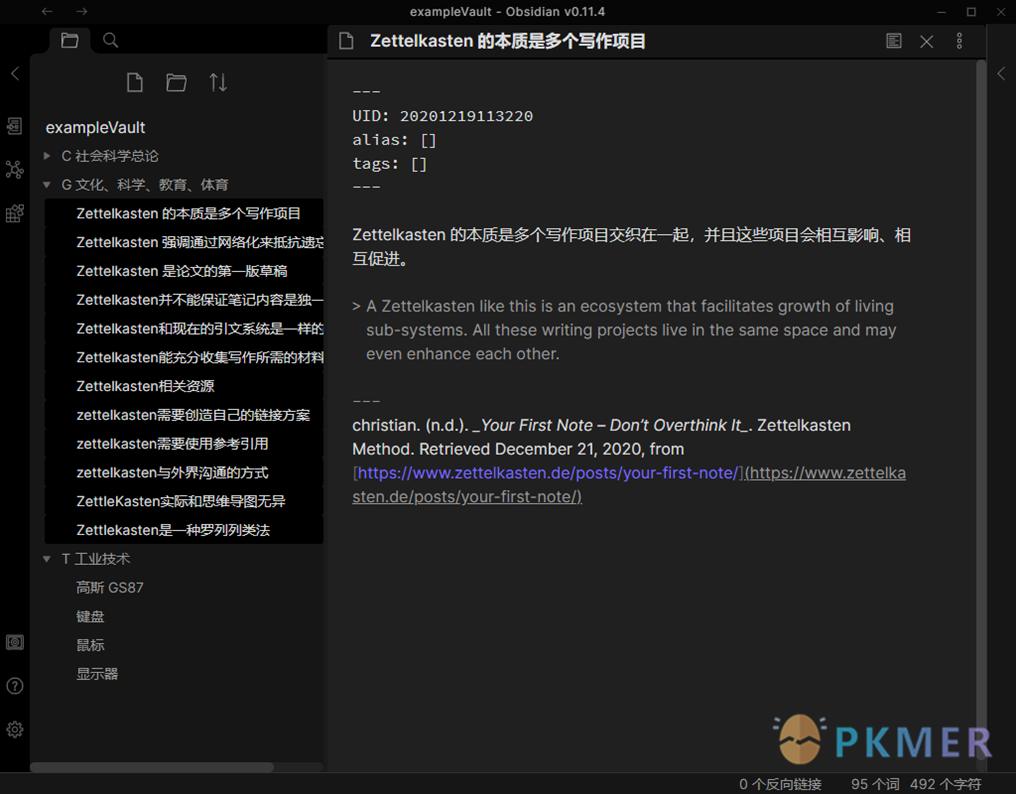Image resolution: width=1016 pixels, height=794 pixels.
Task: Expand the right sidebar with the chevron
Action: tap(1001, 73)
